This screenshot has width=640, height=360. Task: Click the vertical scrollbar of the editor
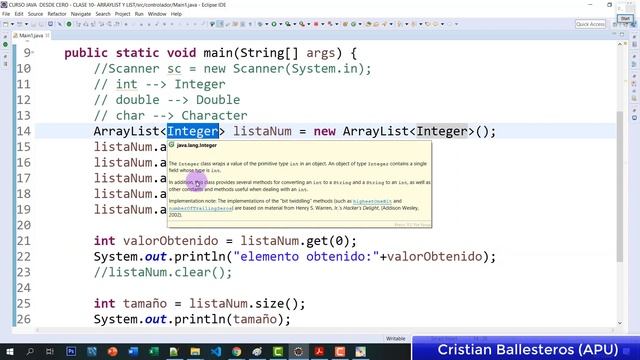click(620, 186)
